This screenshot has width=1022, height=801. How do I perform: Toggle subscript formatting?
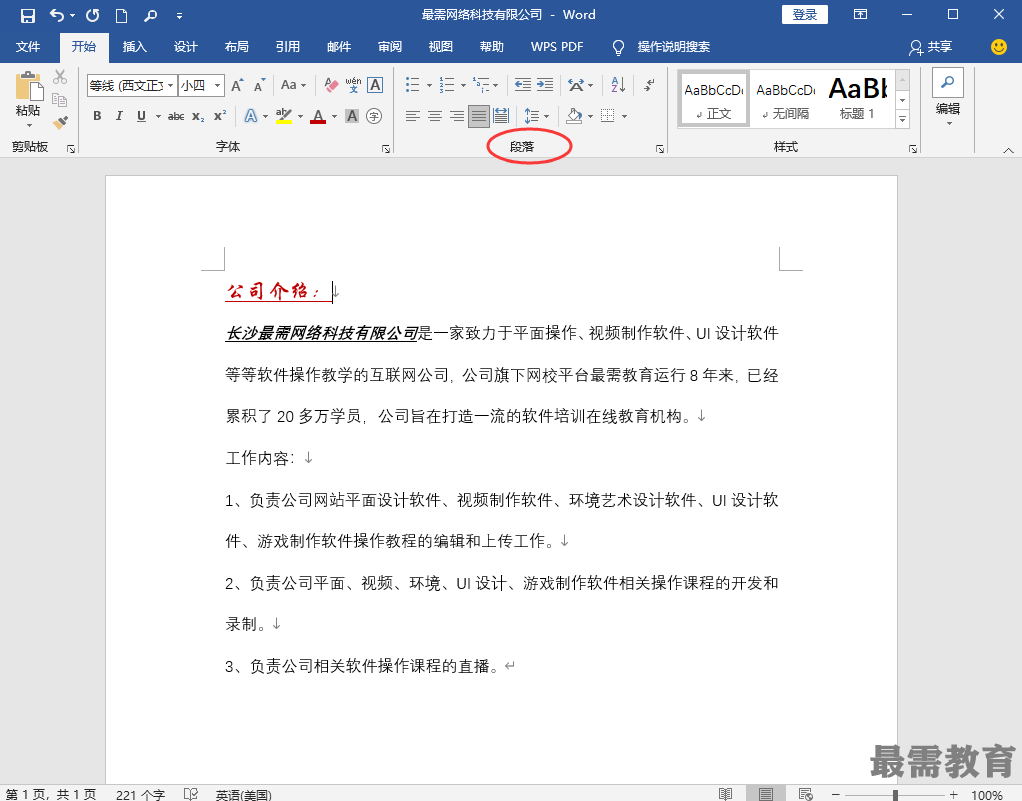199,117
